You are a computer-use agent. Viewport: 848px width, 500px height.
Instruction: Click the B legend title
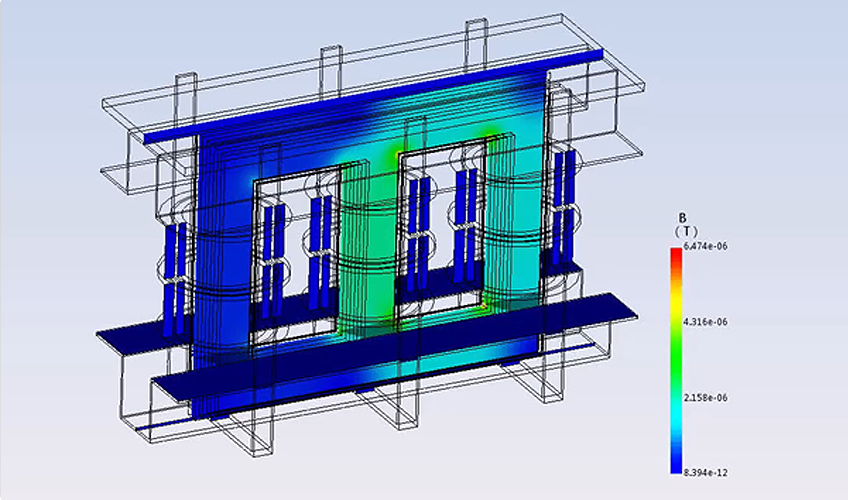tap(683, 218)
